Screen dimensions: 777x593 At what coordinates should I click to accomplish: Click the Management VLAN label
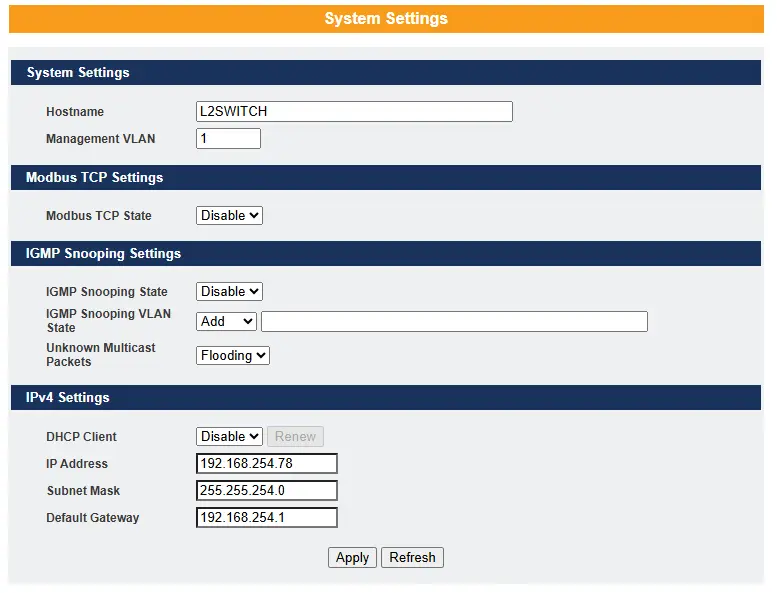(101, 139)
